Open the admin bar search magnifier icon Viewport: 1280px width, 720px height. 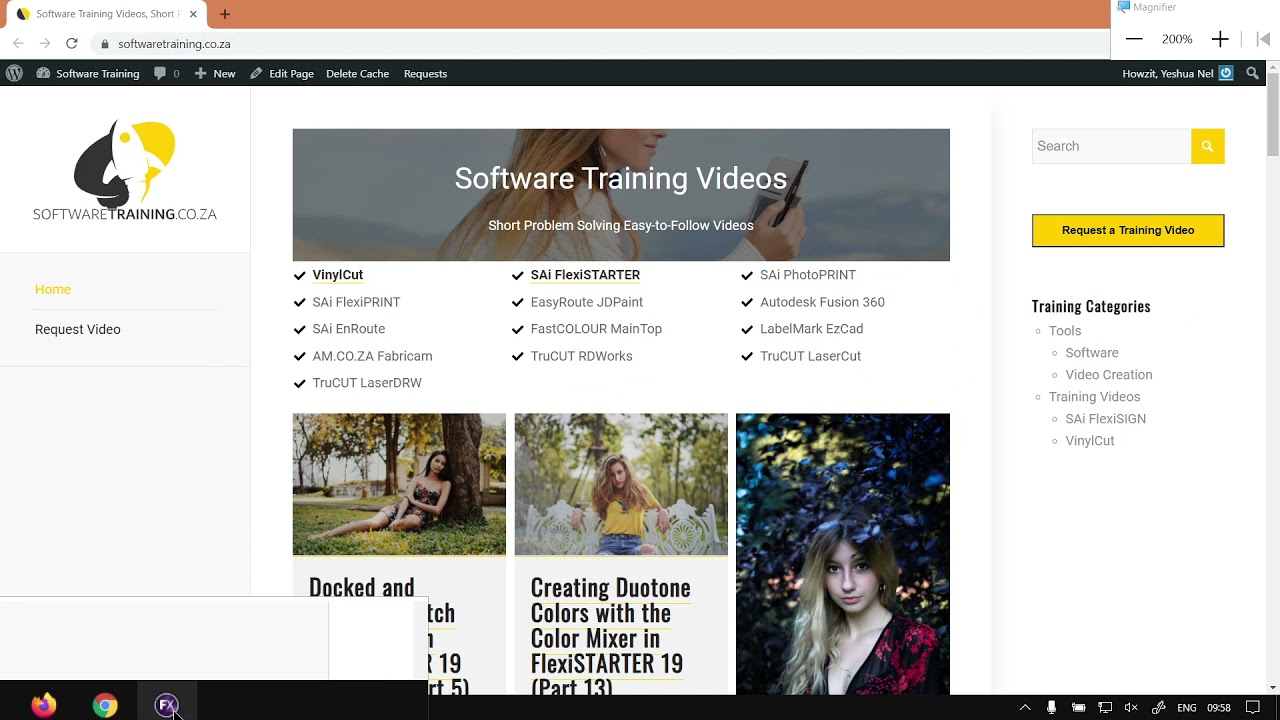click(1252, 73)
